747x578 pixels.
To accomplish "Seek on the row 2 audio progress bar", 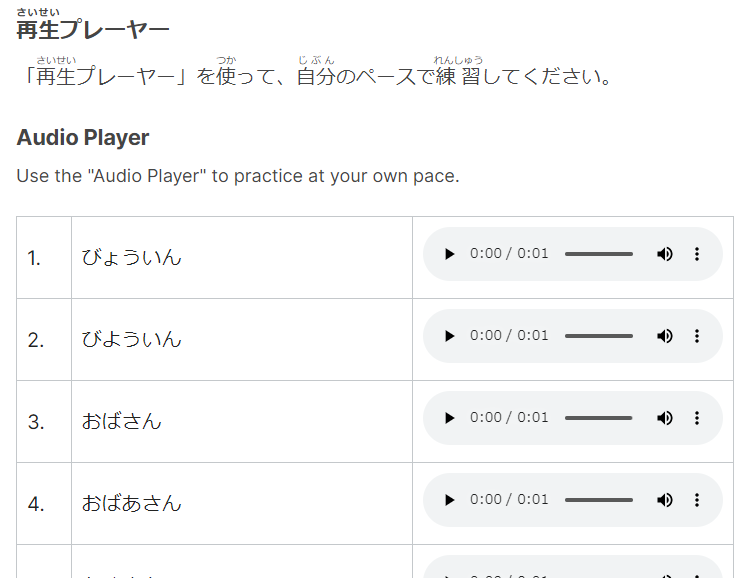I will coord(599,336).
